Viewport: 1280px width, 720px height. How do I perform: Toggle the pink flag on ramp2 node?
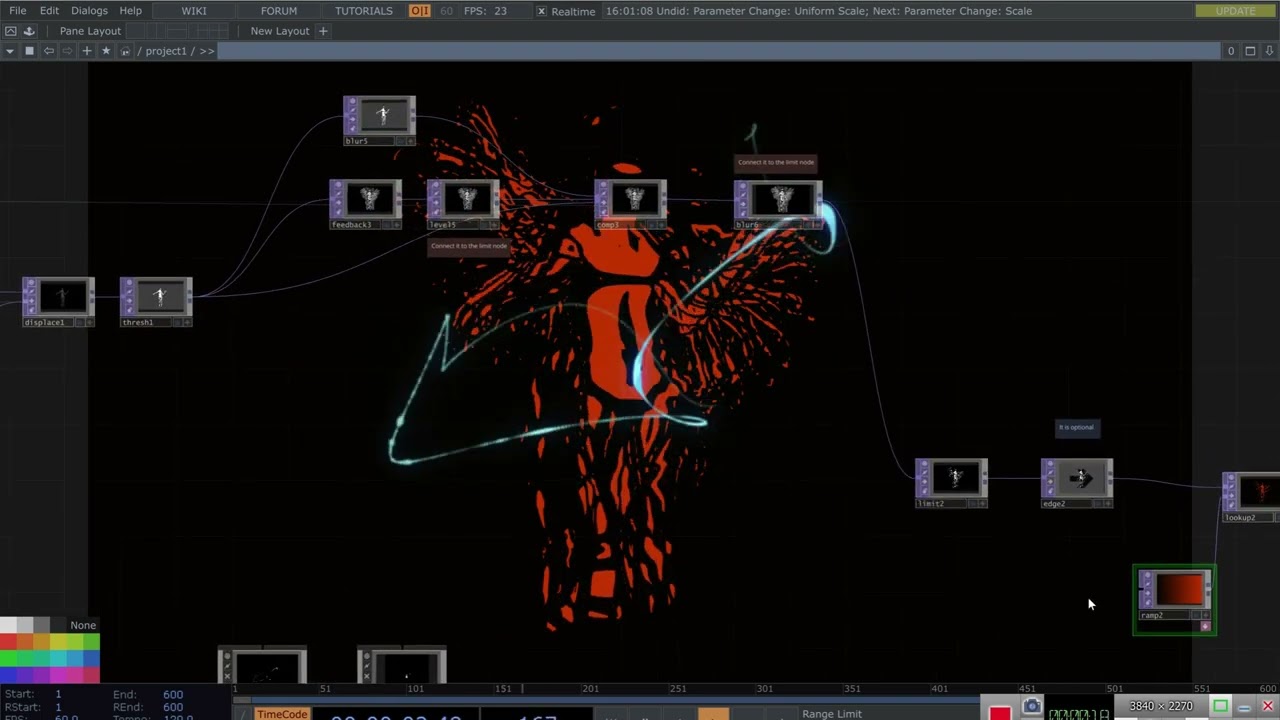point(1205,626)
